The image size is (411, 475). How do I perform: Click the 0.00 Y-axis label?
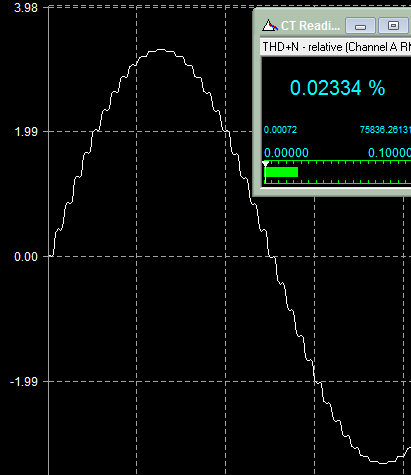click(x=26, y=257)
